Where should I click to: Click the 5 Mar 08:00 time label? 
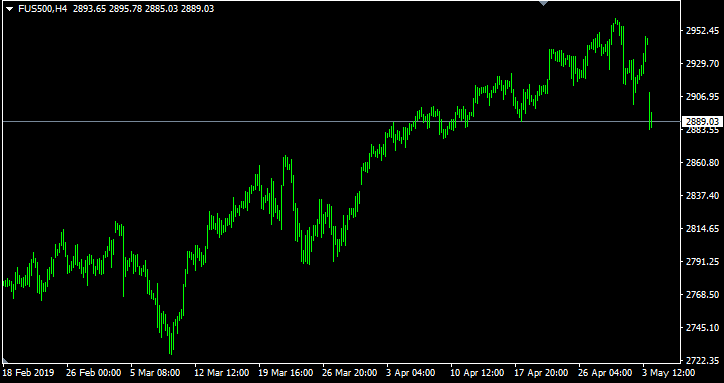(155, 372)
